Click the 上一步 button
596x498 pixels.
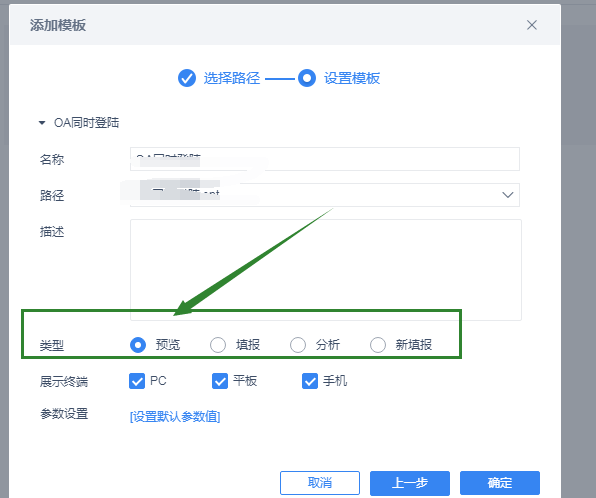pyautogui.click(x=410, y=483)
